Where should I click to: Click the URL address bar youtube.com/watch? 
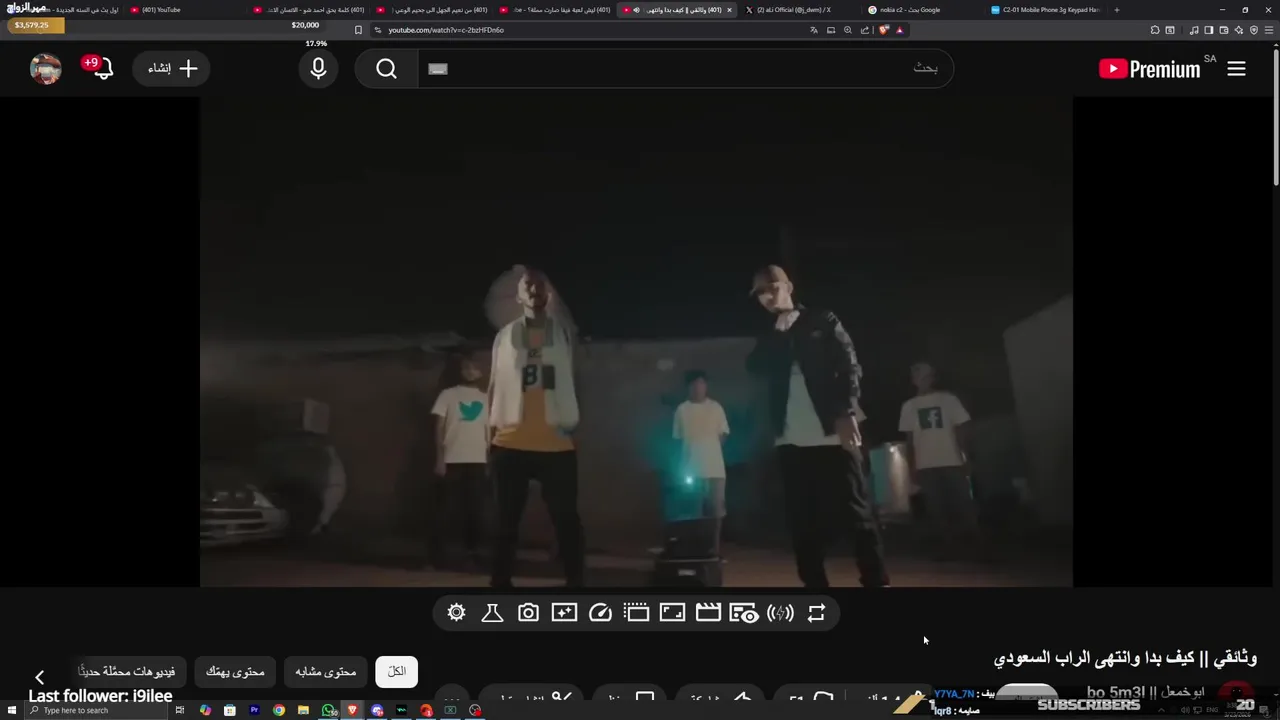(x=590, y=30)
